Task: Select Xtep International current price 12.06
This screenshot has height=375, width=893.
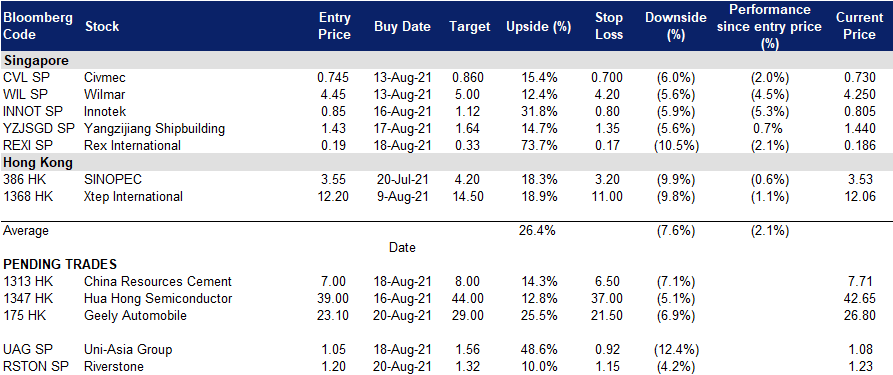Action: pos(859,197)
